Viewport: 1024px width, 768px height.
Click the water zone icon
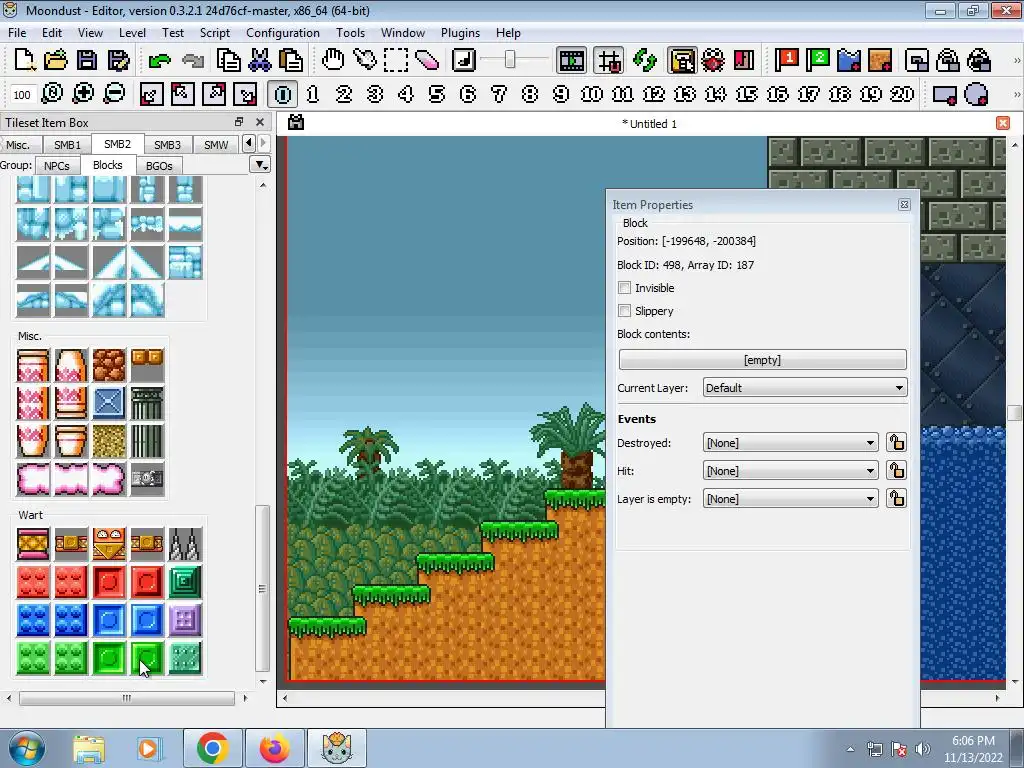tap(848, 60)
